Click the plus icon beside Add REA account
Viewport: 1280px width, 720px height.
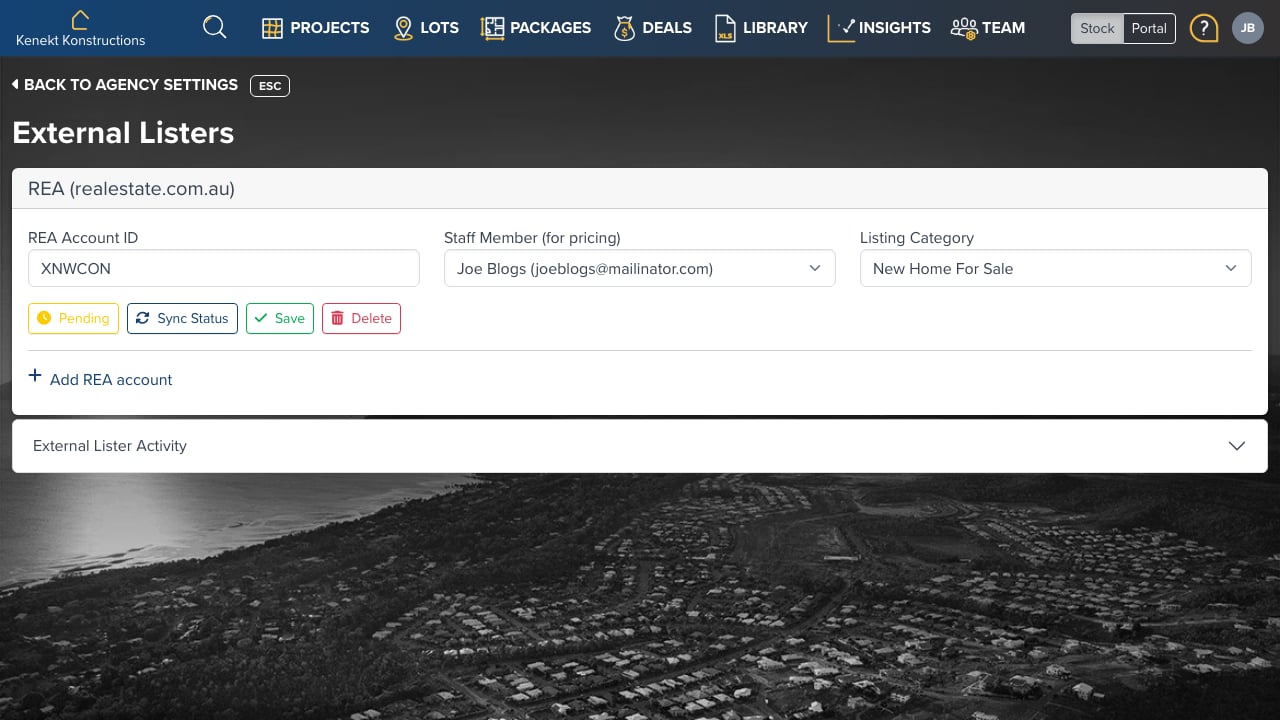(35, 376)
